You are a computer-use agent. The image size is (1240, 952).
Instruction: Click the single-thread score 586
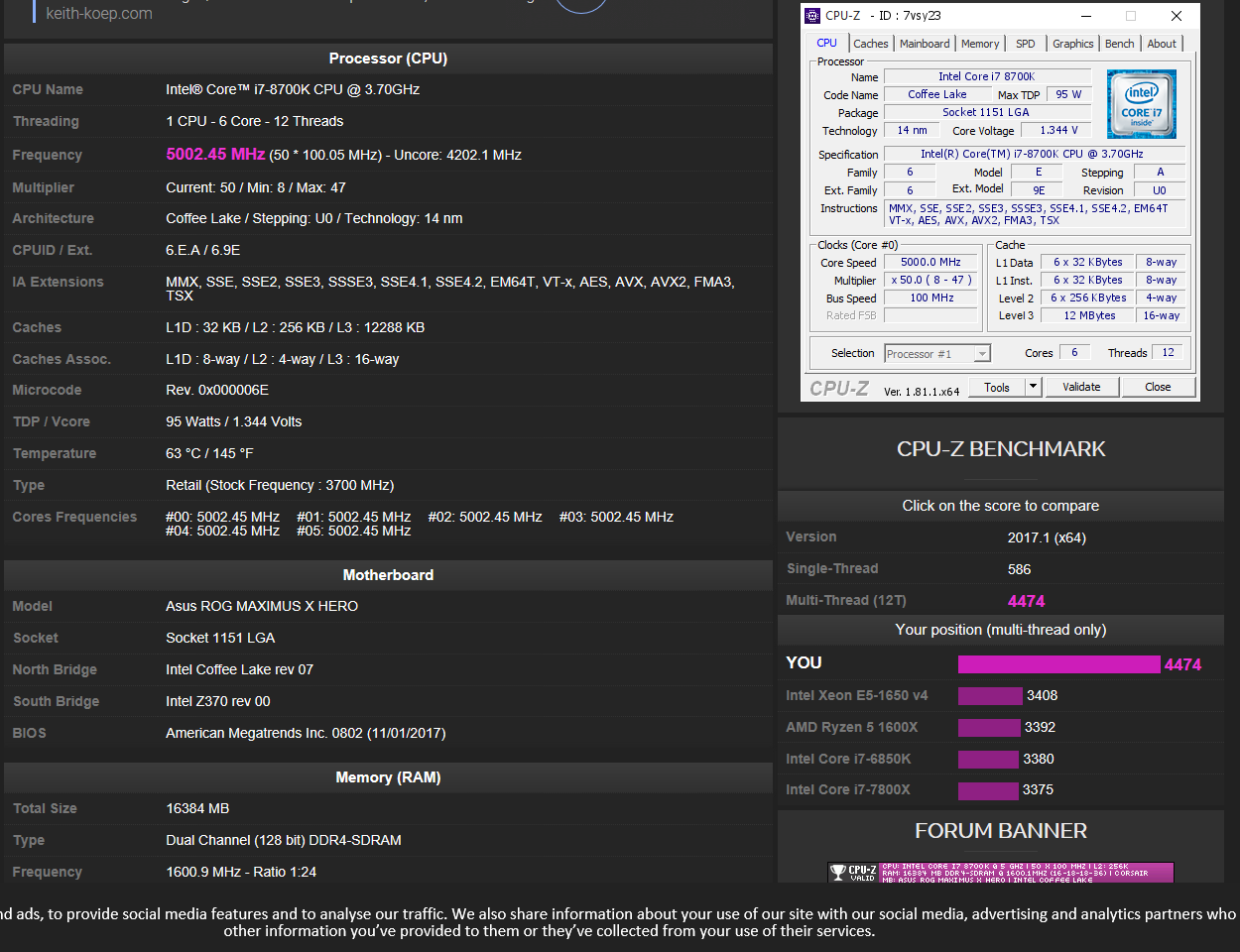pyautogui.click(x=1019, y=569)
